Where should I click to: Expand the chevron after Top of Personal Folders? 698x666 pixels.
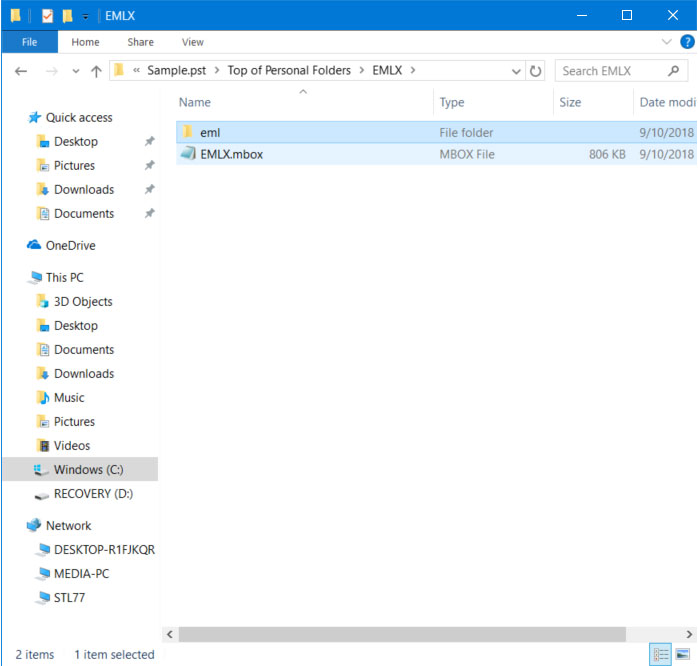coord(361,70)
